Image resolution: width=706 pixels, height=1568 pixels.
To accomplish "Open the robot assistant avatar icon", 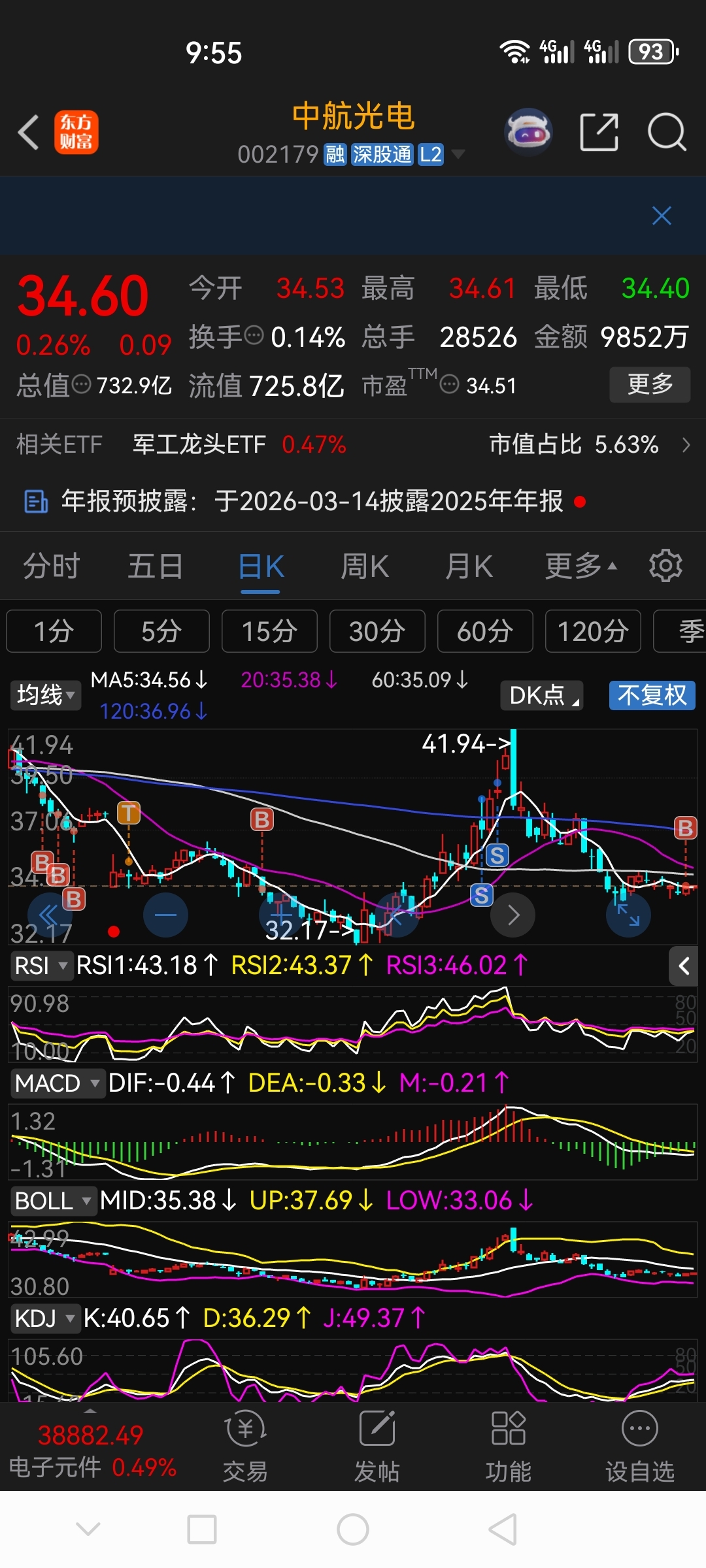I will [x=528, y=132].
